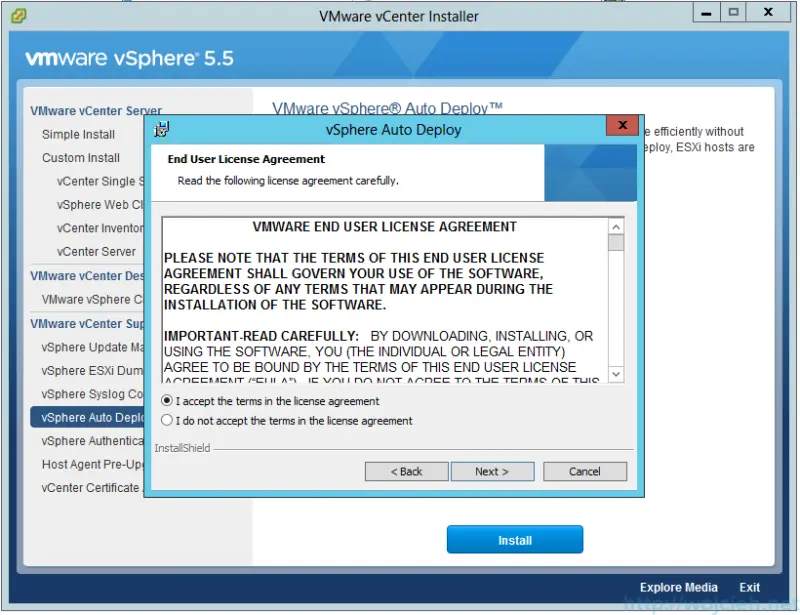The image size is (800, 615).
Task: Select Custom Install from the left menu
Action: point(83,157)
